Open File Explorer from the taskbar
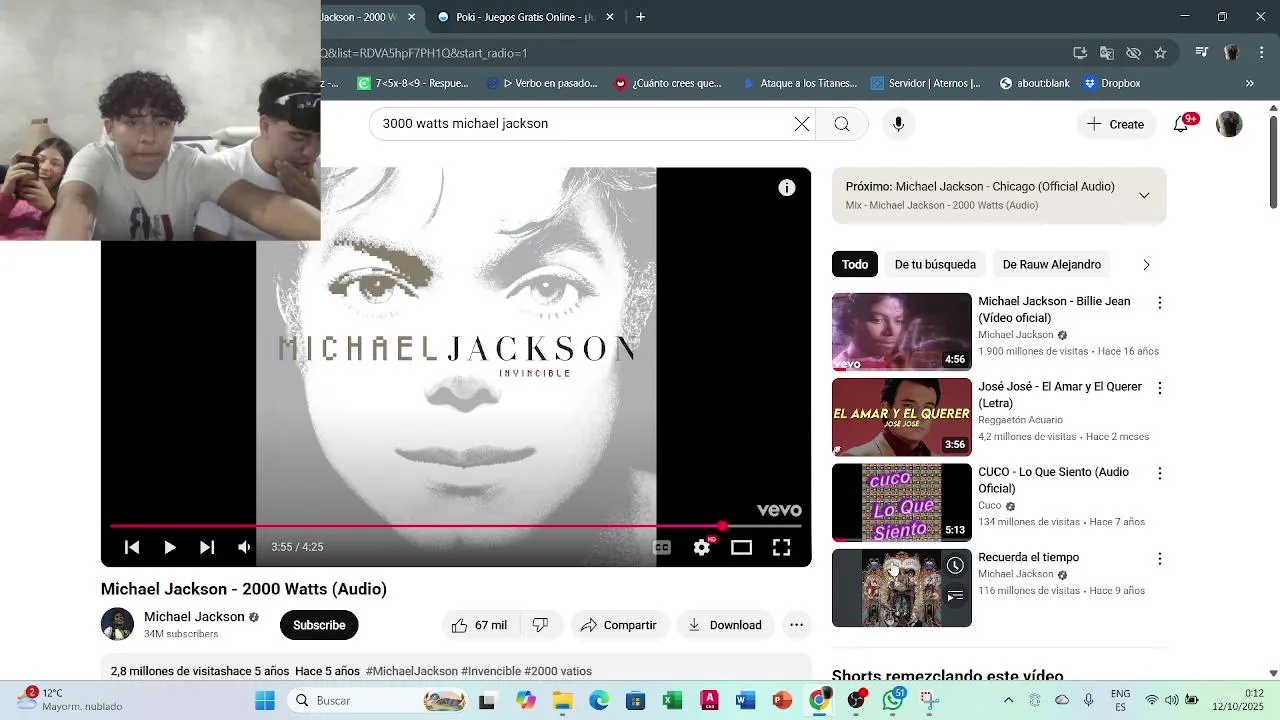 pyautogui.click(x=562, y=701)
